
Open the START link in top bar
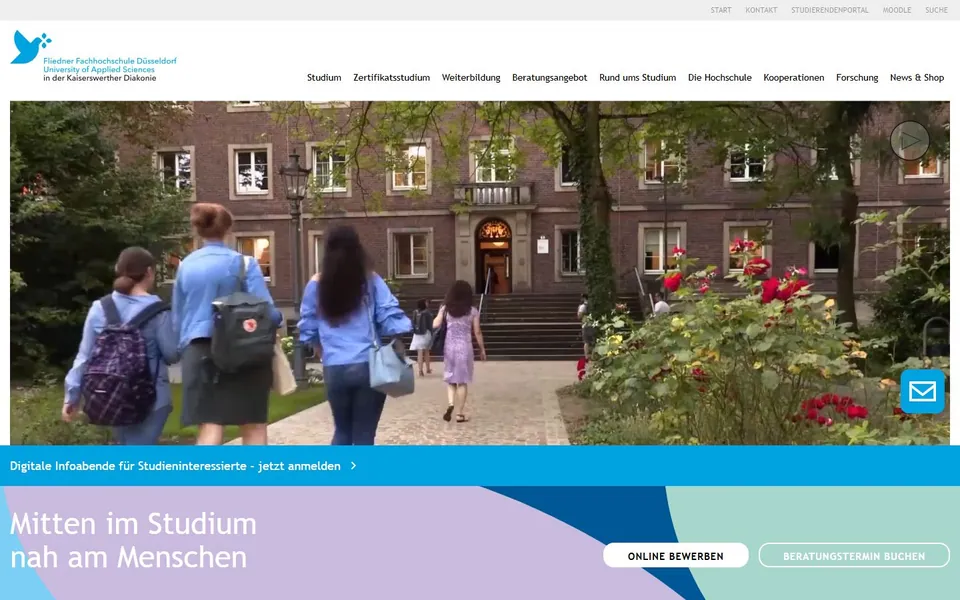pos(721,10)
